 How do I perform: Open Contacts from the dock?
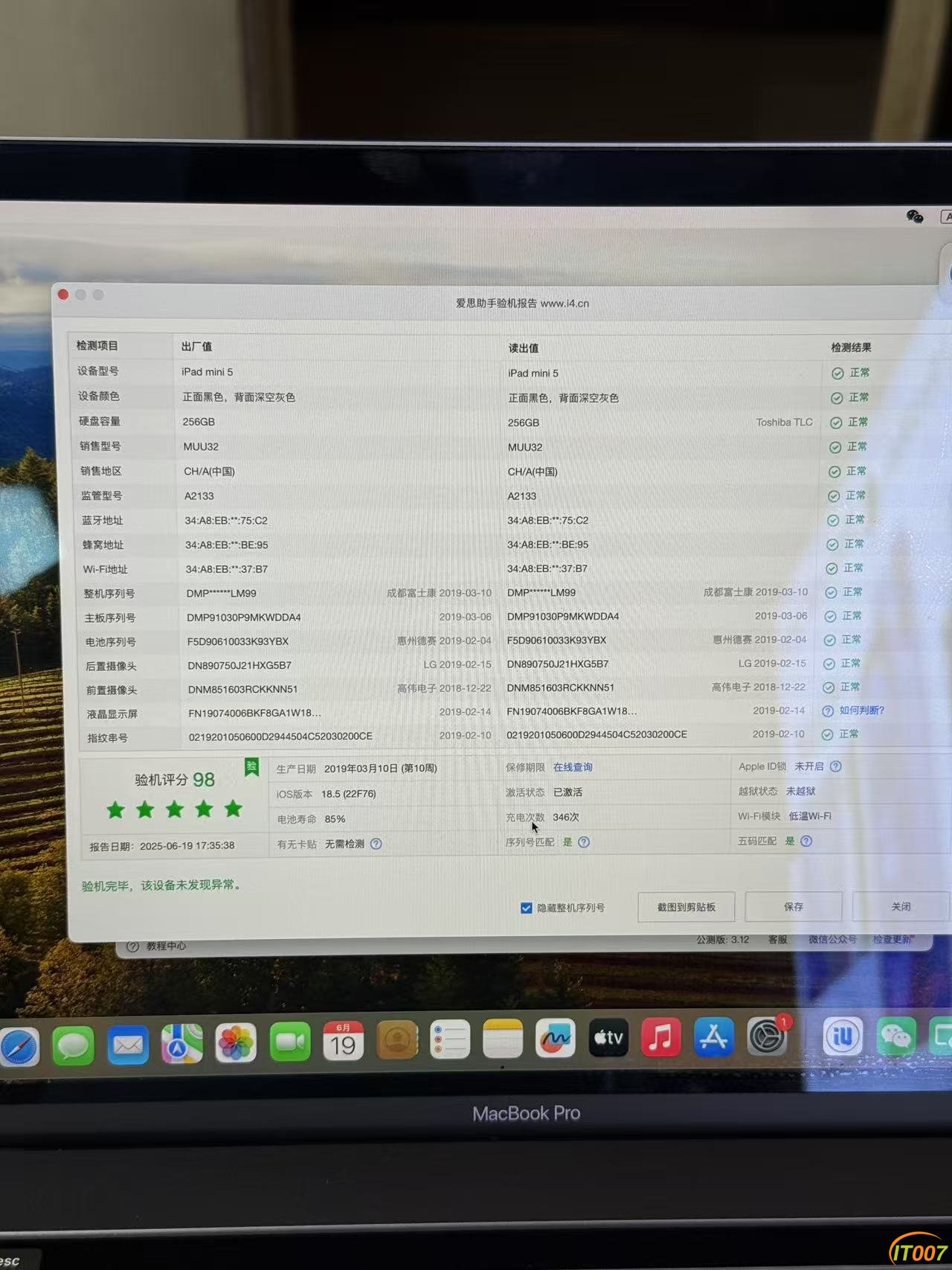pyautogui.click(x=397, y=1039)
